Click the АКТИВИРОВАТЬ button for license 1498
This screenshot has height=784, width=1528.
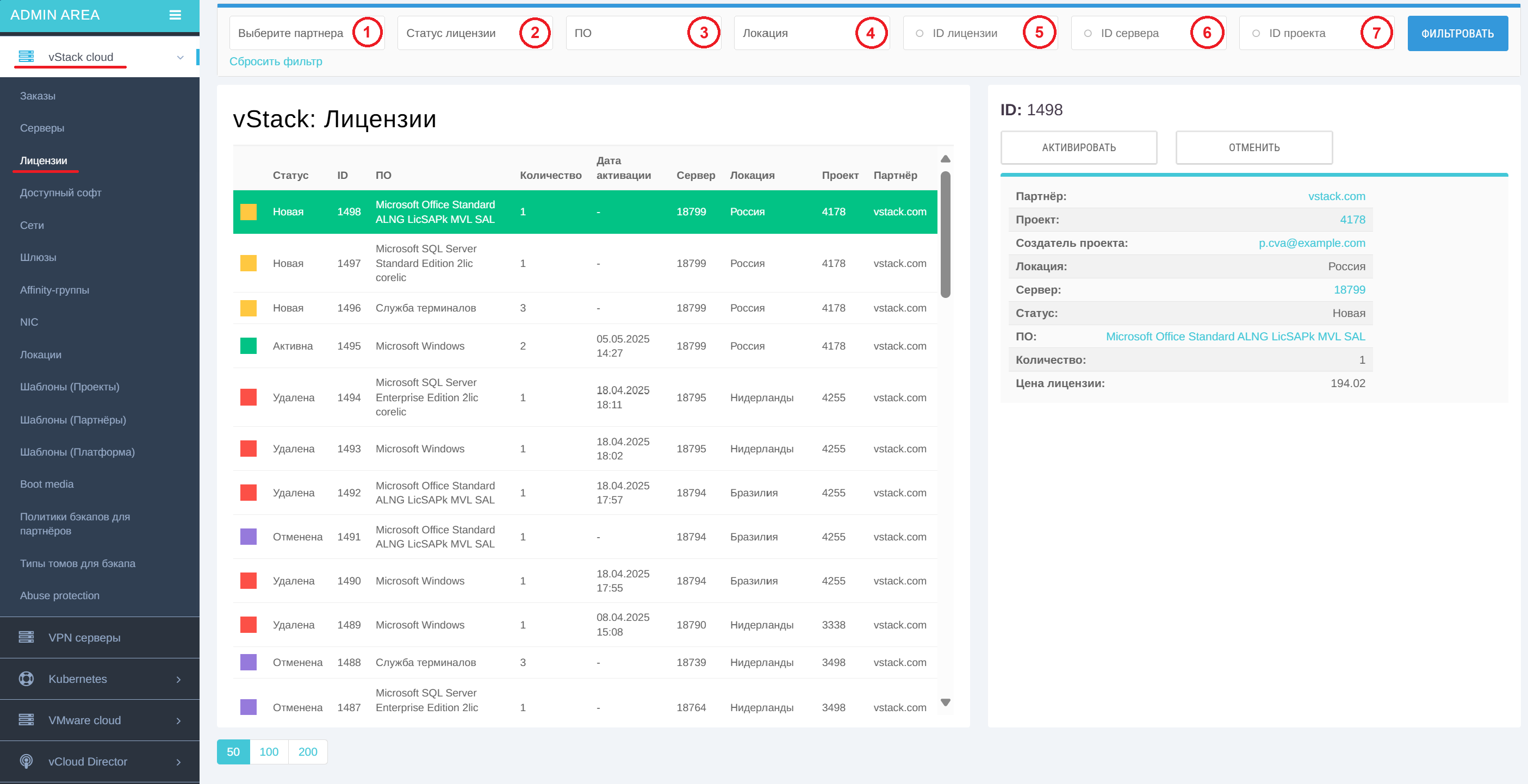tap(1078, 148)
